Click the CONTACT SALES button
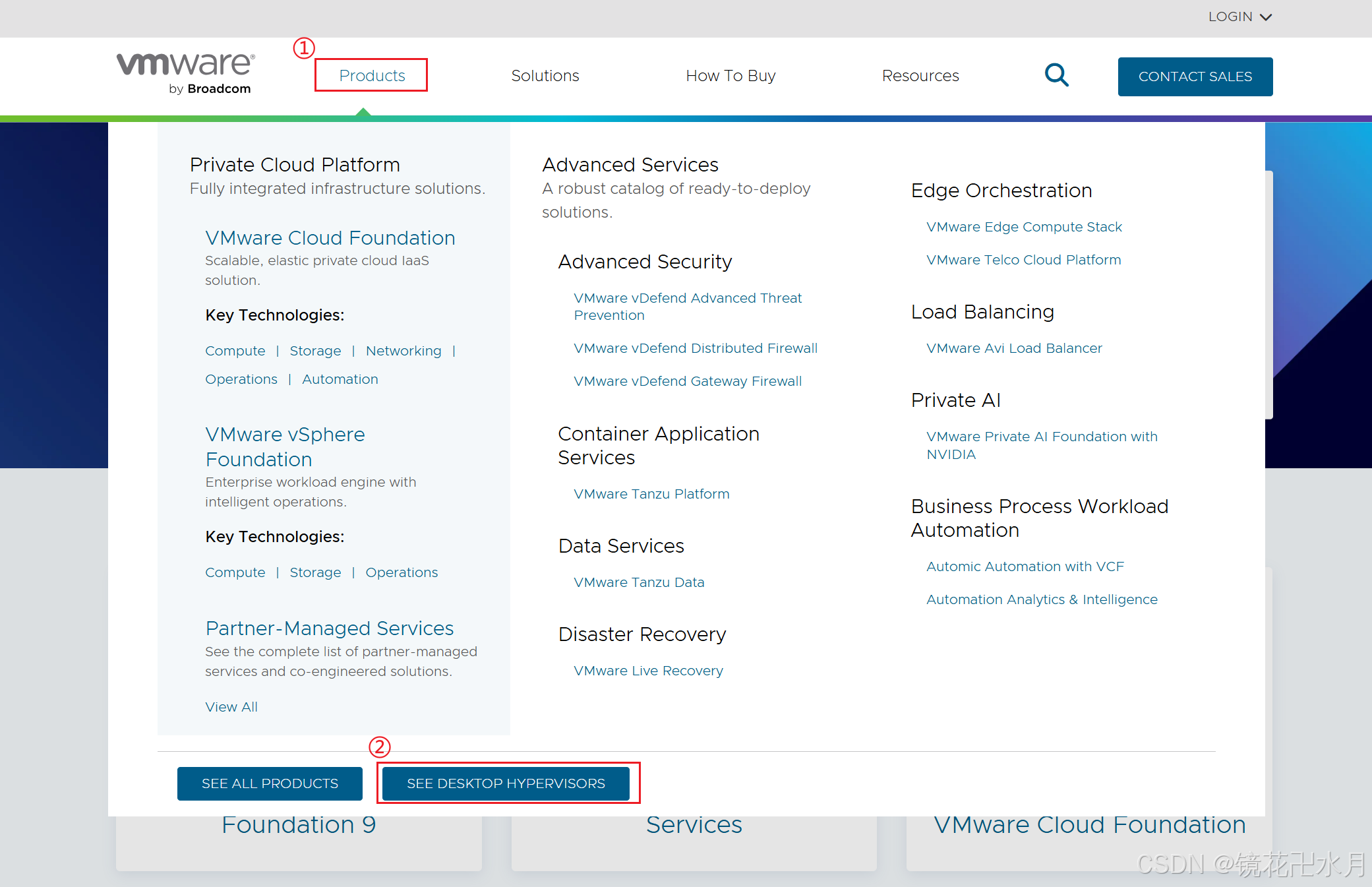This screenshot has width=1372, height=887. (1195, 76)
